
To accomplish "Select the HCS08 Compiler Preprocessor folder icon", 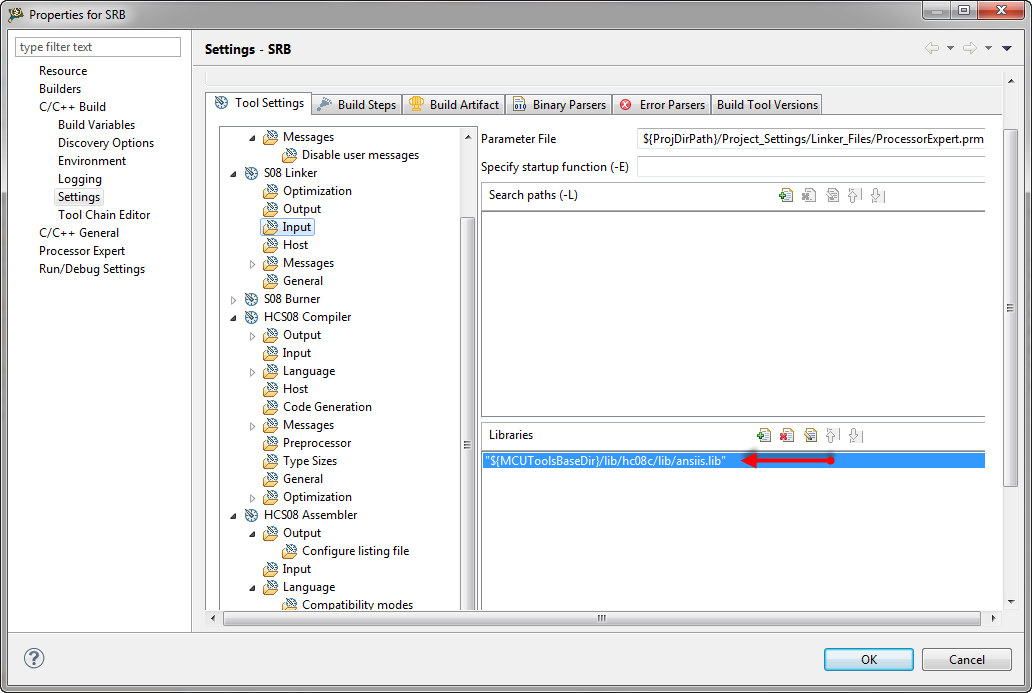I will coord(270,443).
